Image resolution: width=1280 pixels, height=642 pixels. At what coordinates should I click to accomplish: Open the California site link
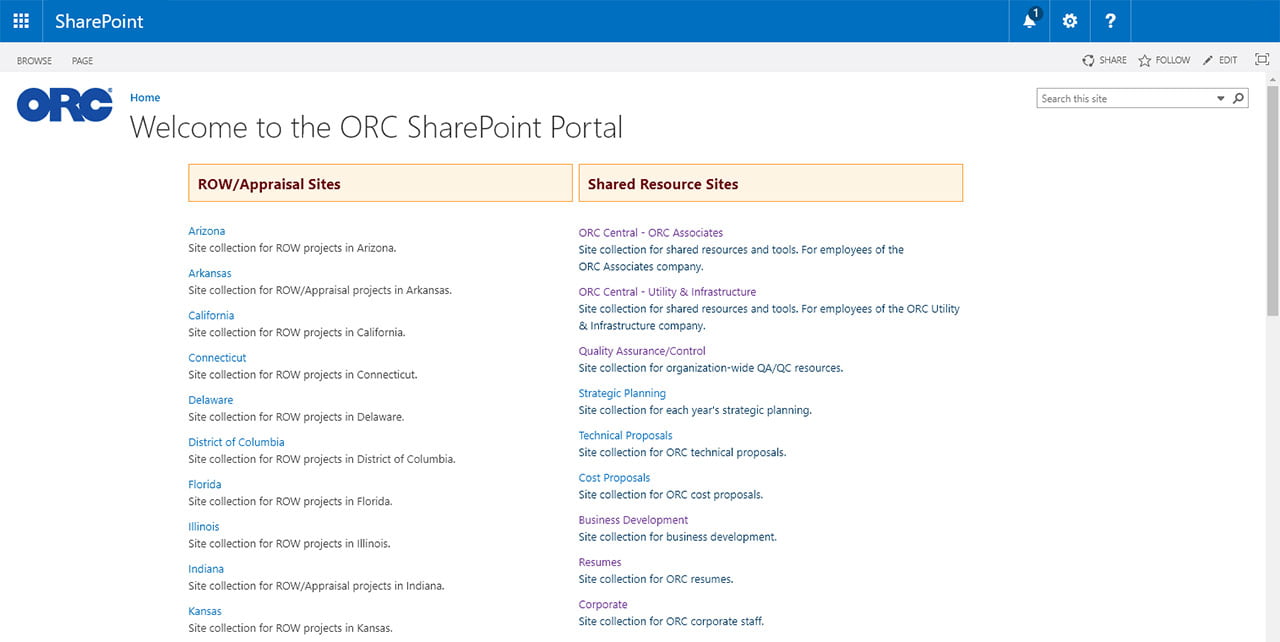pos(211,315)
